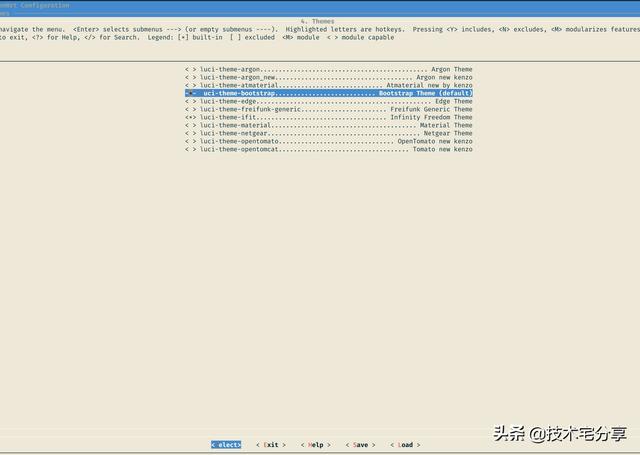Select the luci-theme-material entry name

236,125
